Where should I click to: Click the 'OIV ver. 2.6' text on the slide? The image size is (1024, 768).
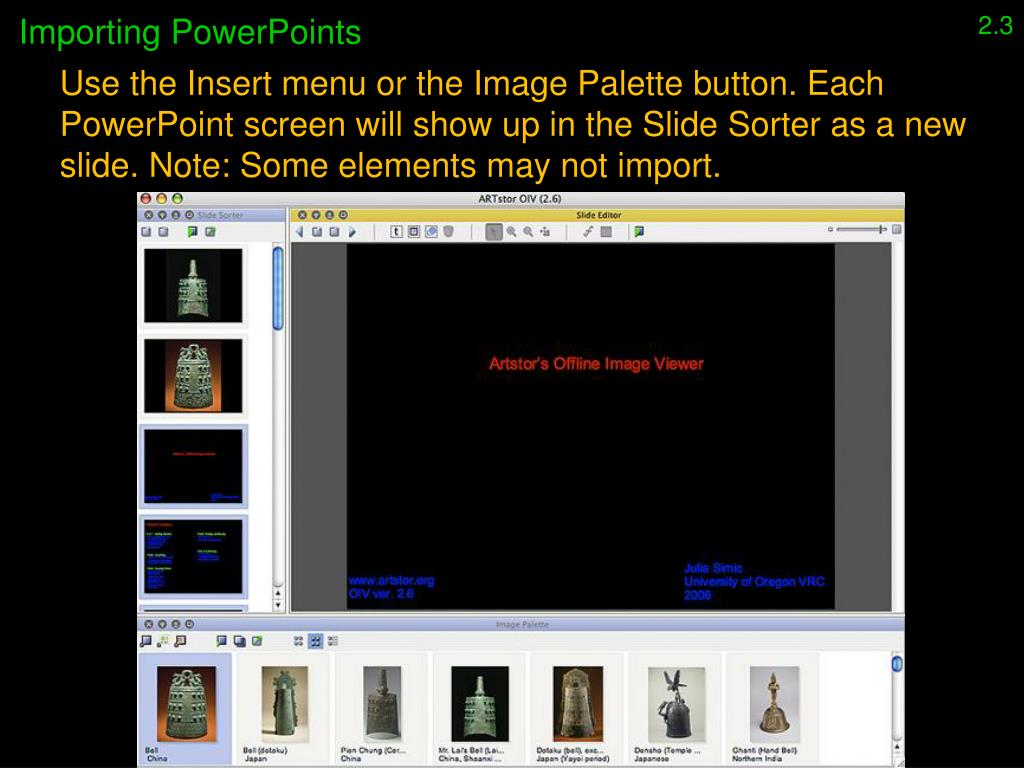(x=381, y=594)
